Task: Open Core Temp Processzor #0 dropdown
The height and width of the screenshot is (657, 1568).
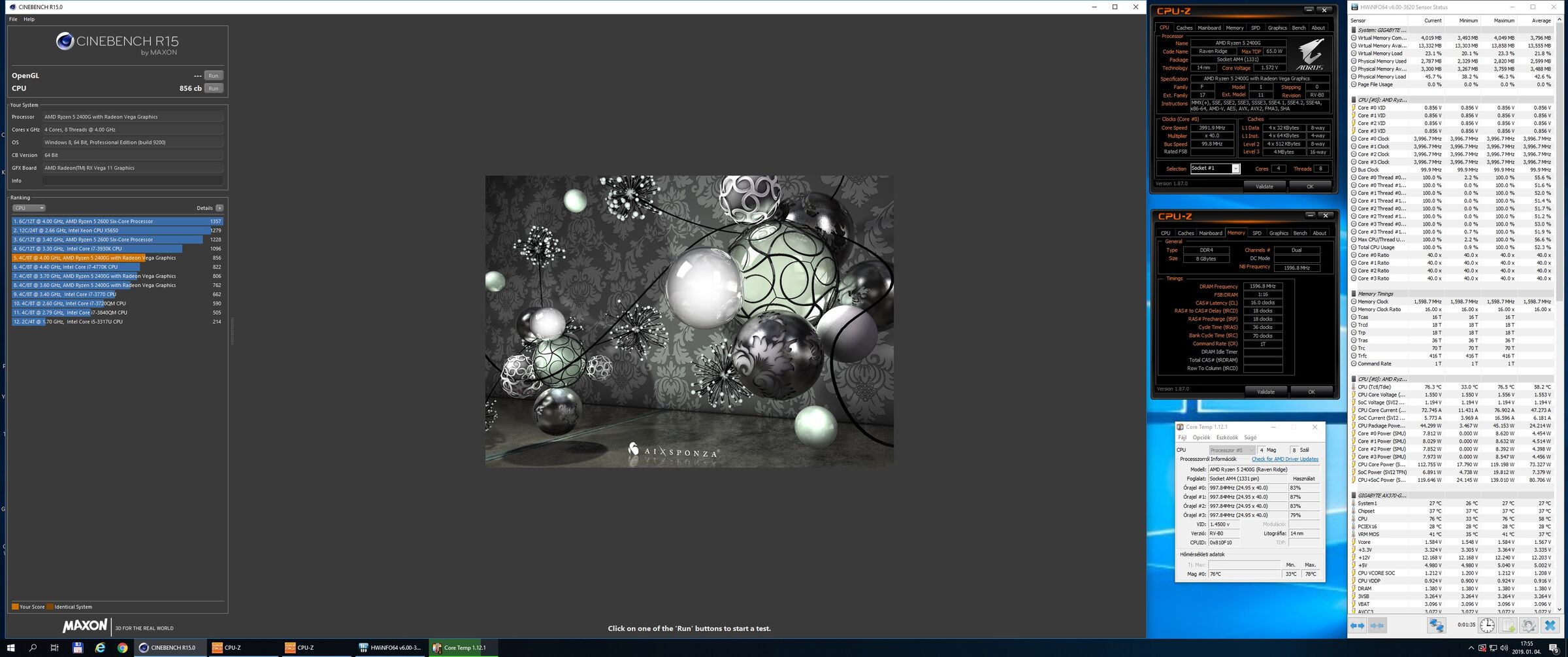Action: pos(1232,450)
